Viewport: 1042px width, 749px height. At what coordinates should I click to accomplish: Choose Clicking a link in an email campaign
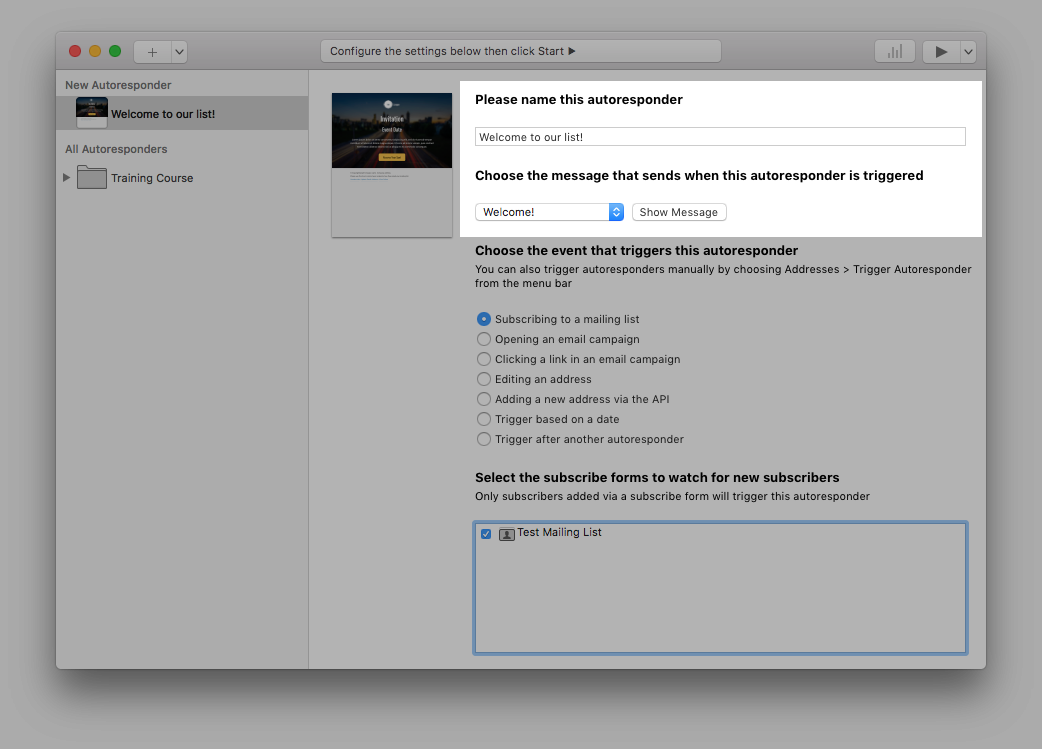click(x=484, y=359)
